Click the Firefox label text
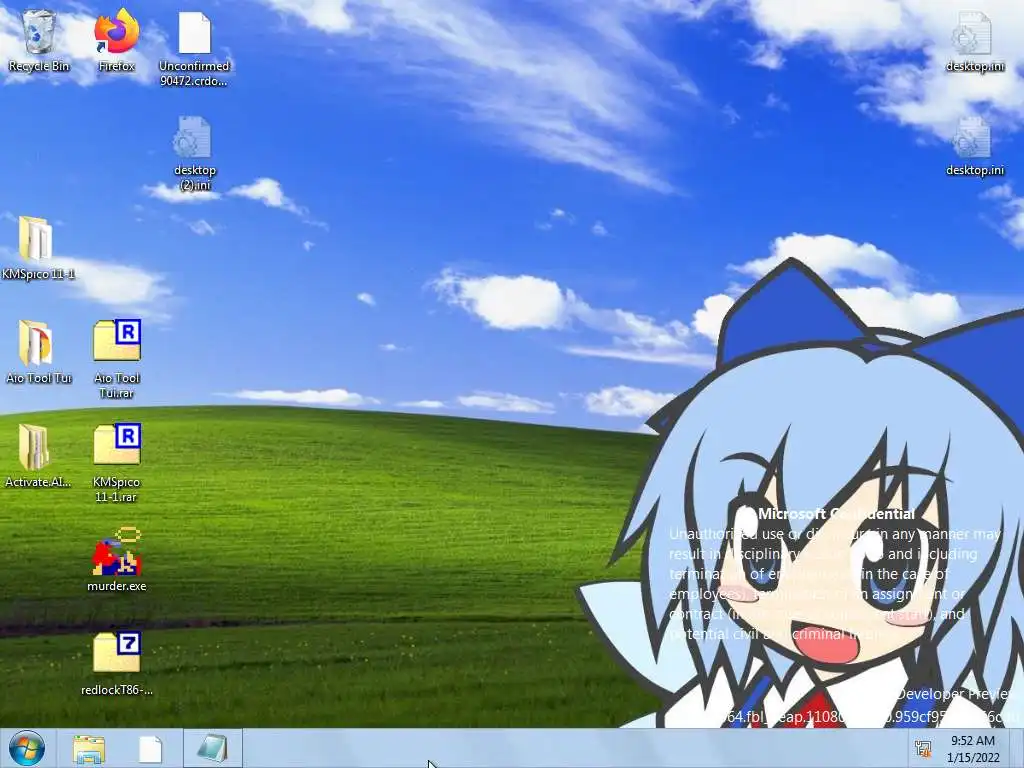 point(117,66)
